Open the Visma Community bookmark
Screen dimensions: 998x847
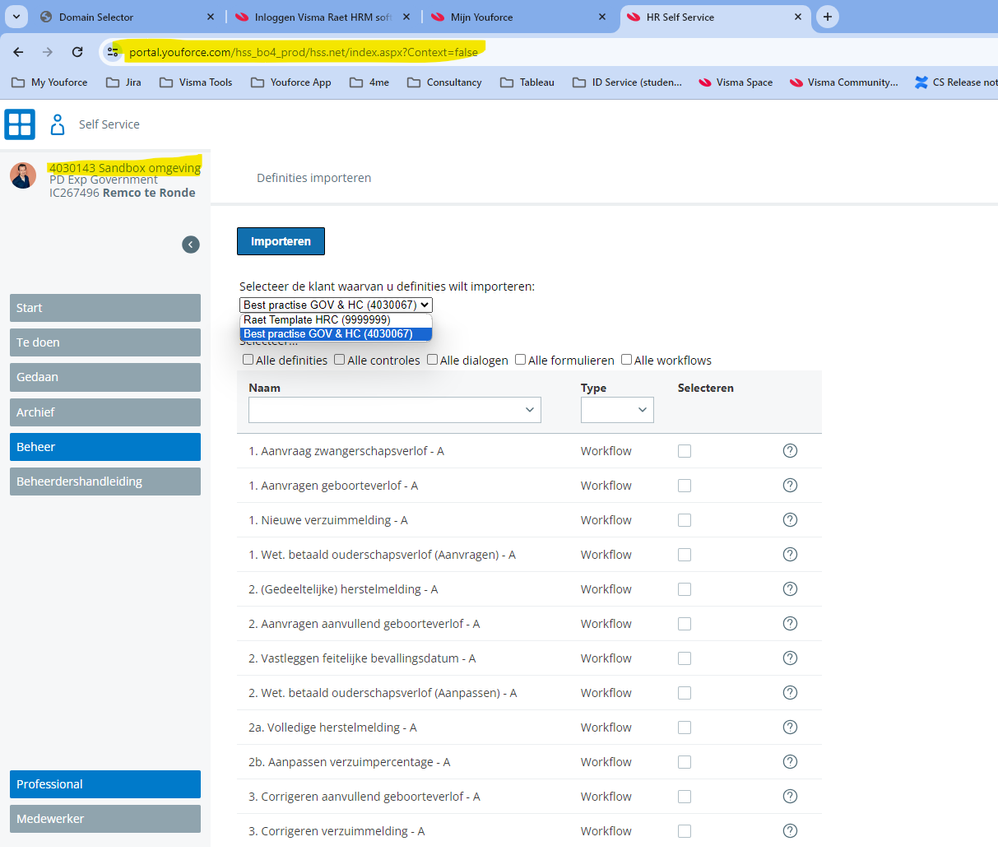844,82
